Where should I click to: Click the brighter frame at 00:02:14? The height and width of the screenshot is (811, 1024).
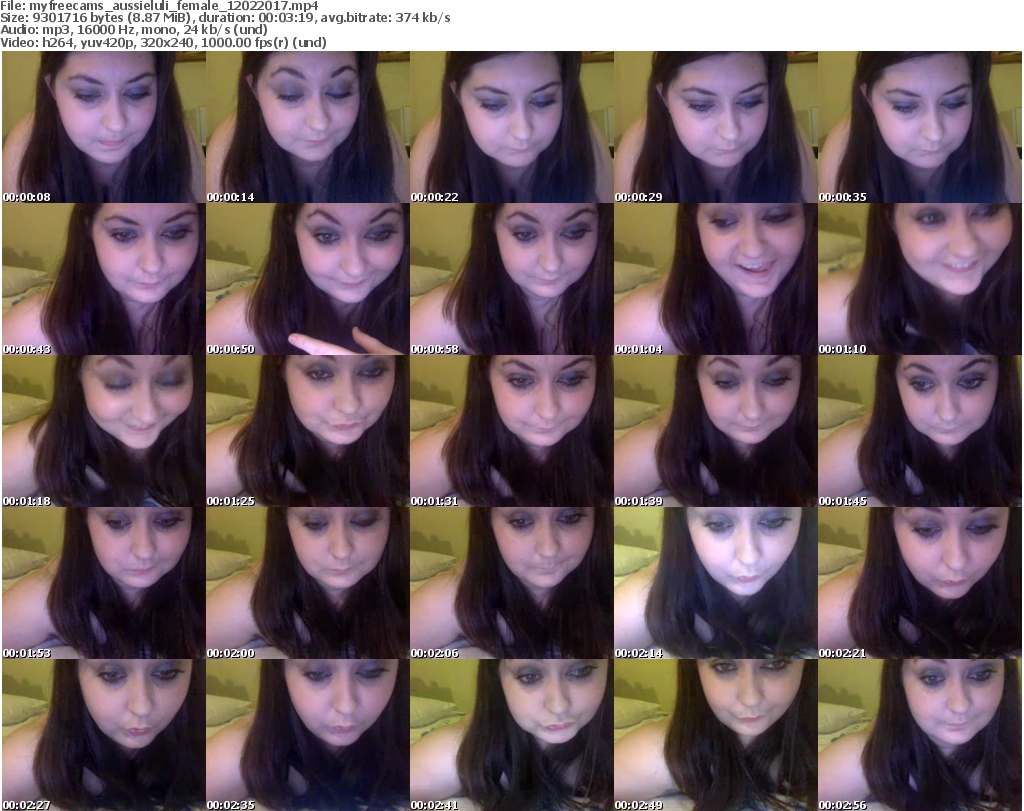(715, 584)
